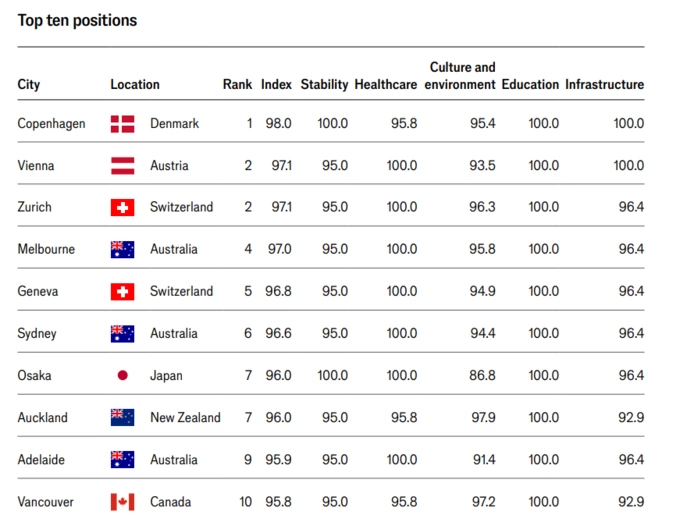Click the Canada flag icon
Viewport: 680px width, 522px height.
(122, 502)
